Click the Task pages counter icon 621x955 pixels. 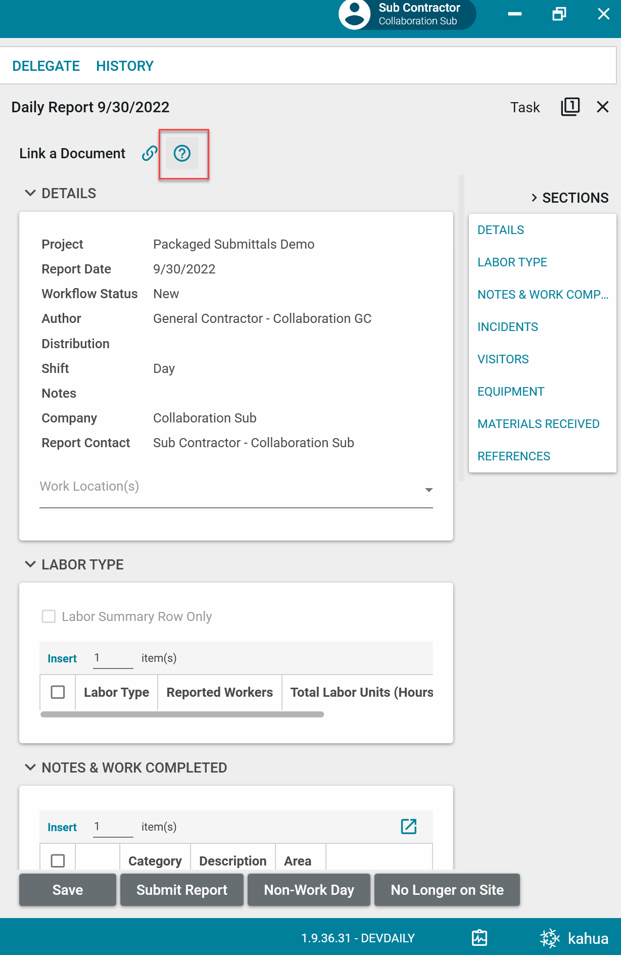570,107
